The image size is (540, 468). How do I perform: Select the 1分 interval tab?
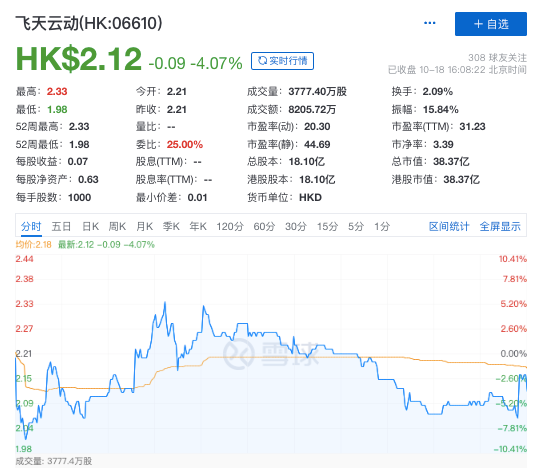tap(382, 226)
